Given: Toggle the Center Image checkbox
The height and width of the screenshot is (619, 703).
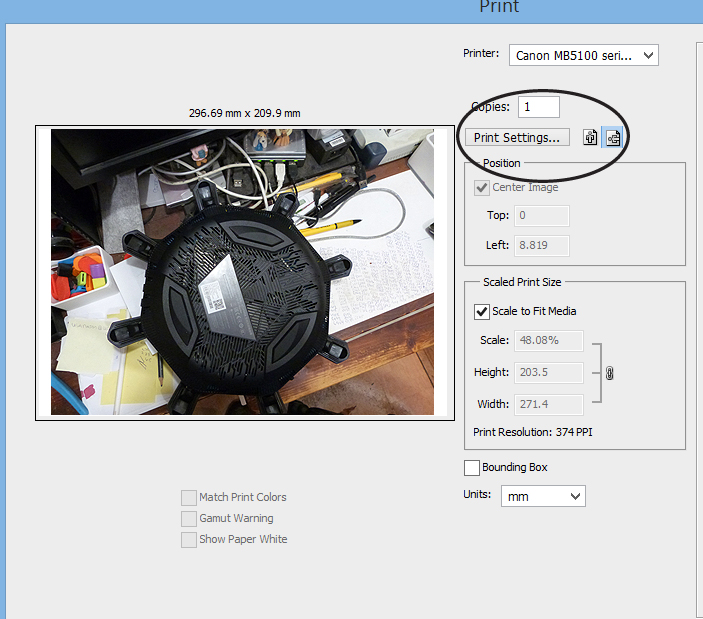Looking at the screenshot, I should (481, 187).
